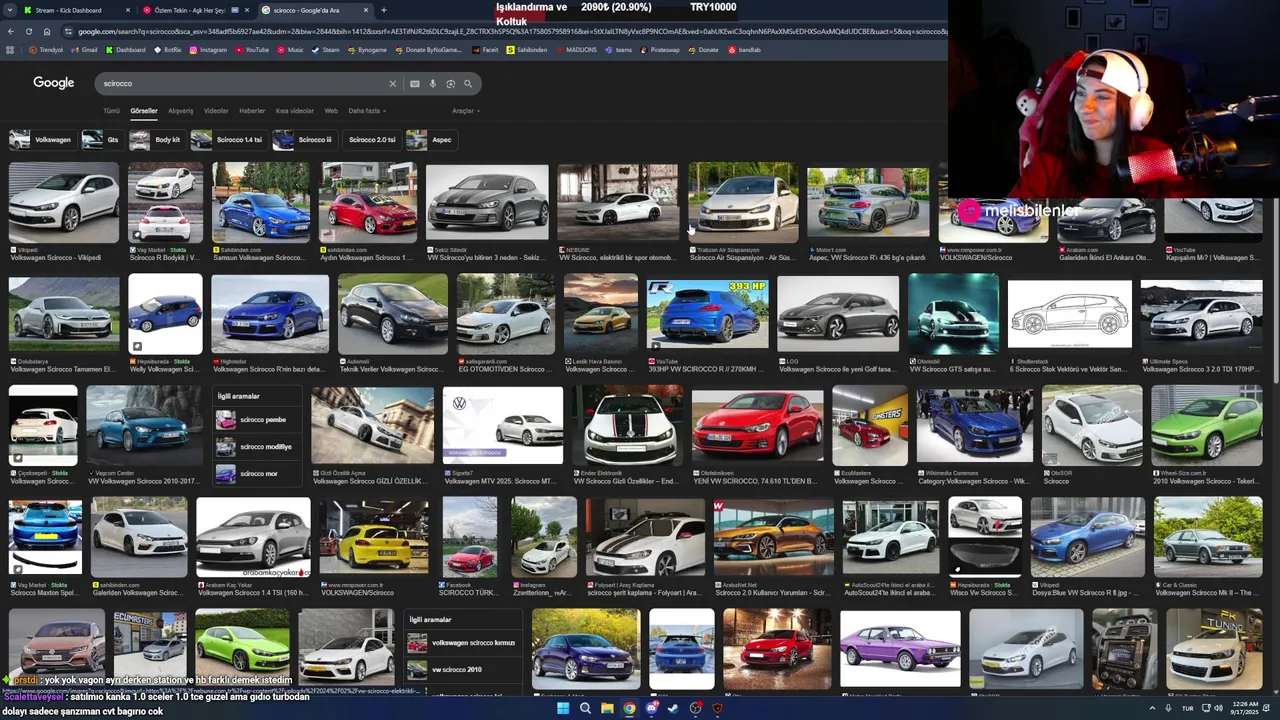The width and height of the screenshot is (1280, 720).
Task: Open the Steam bookmark
Action: pyautogui.click(x=327, y=50)
